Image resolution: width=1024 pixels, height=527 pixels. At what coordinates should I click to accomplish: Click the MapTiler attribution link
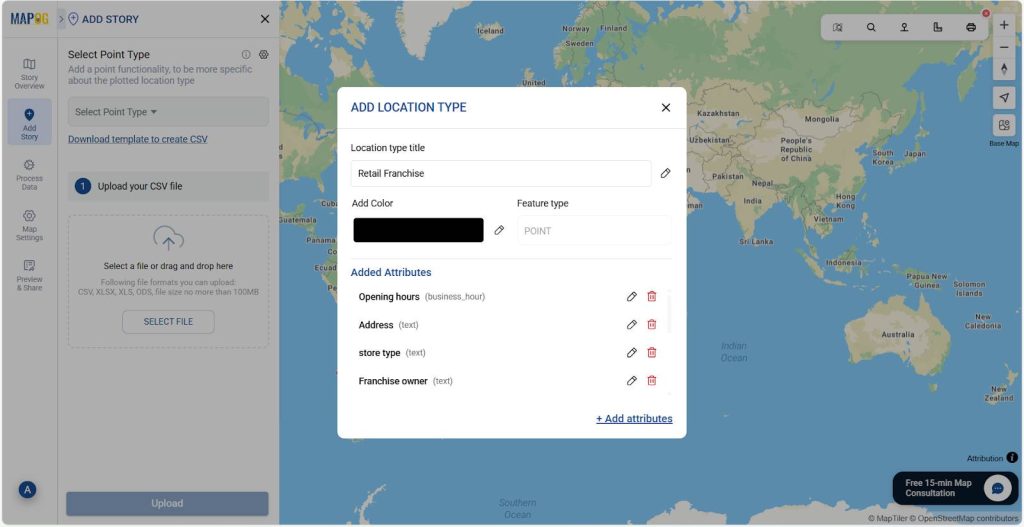coord(888,519)
